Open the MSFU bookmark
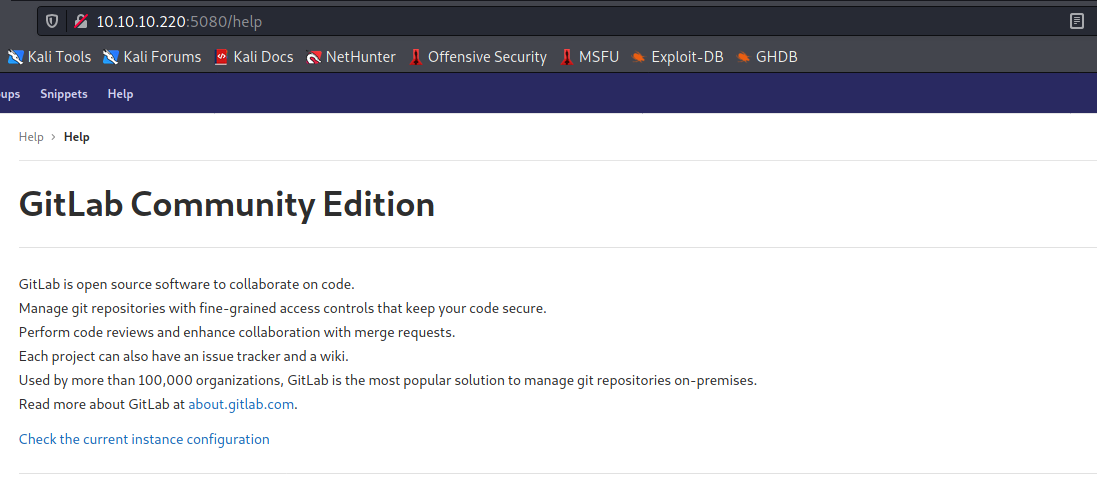 pos(590,57)
